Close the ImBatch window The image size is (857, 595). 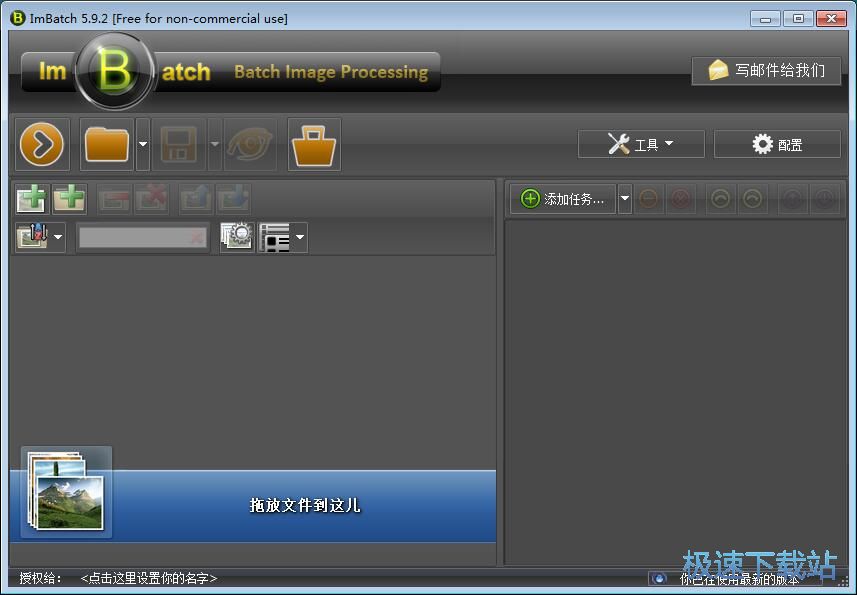click(x=831, y=19)
